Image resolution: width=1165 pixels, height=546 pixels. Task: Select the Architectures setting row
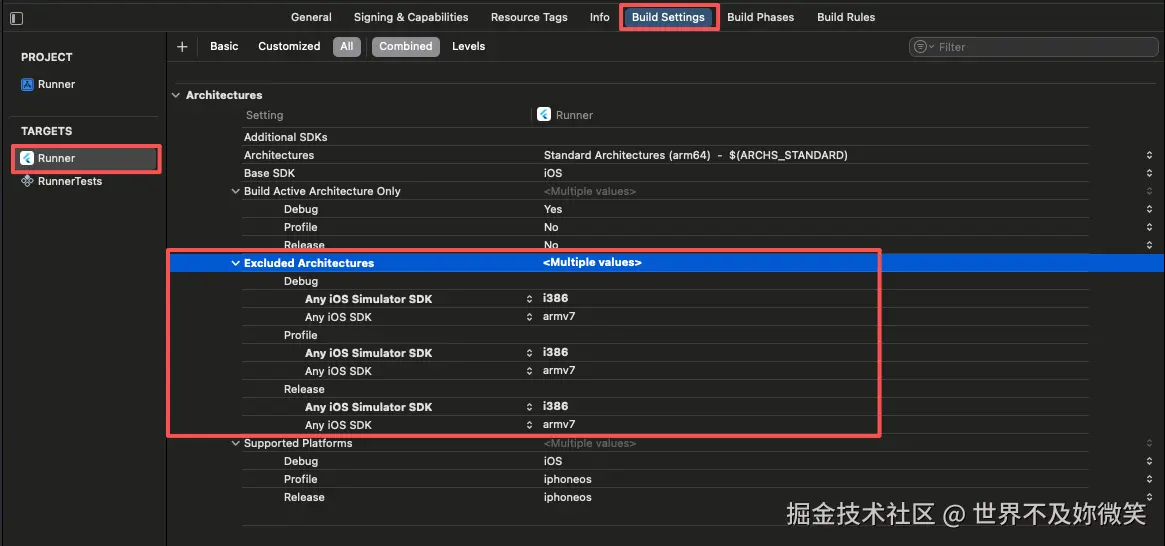coord(666,155)
